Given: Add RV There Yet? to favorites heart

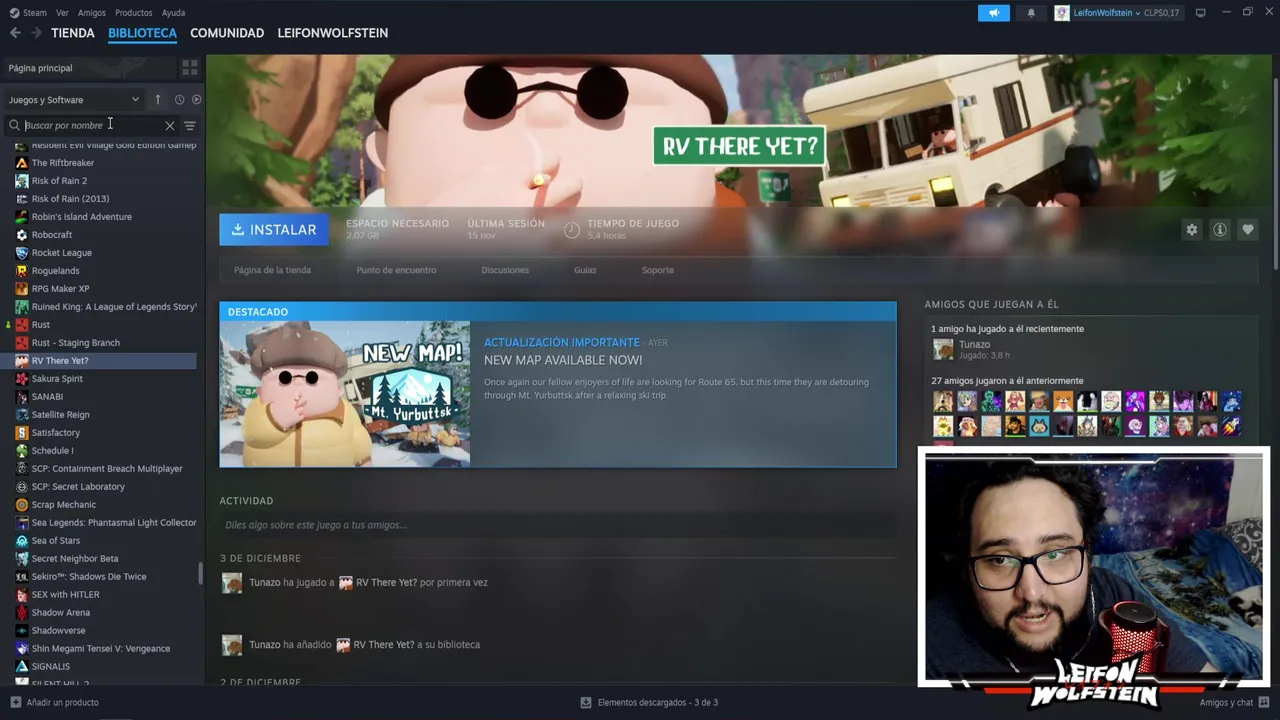Looking at the screenshot, I should (1247, 230).
